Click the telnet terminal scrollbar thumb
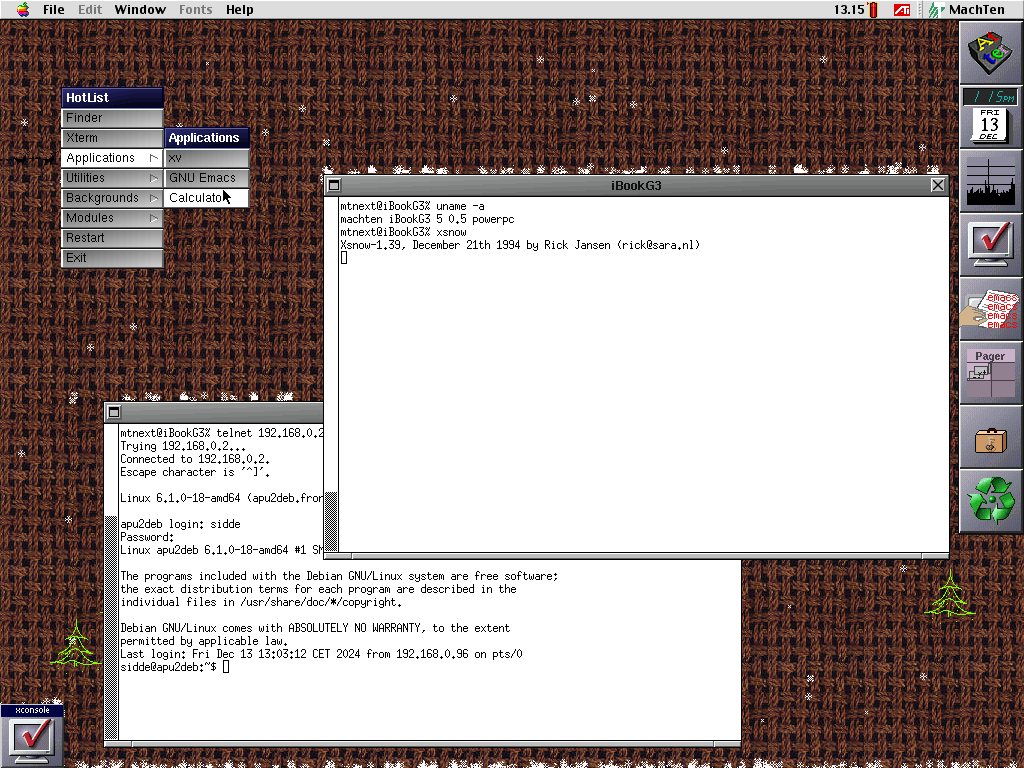This screenshot has width=1024, height=768. [111, 628]
